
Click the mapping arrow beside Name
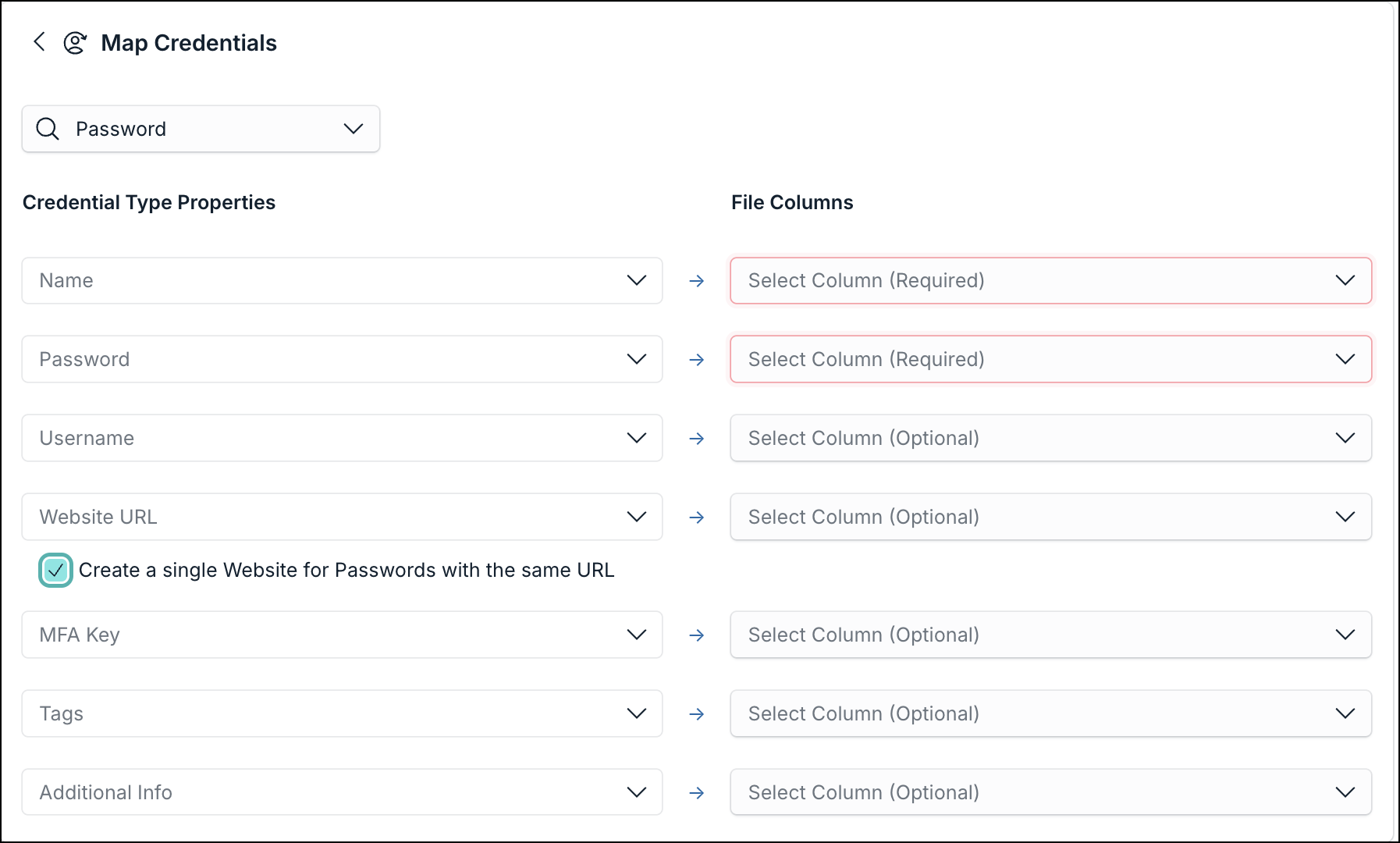pyautogui.click(x=697, y=281)
